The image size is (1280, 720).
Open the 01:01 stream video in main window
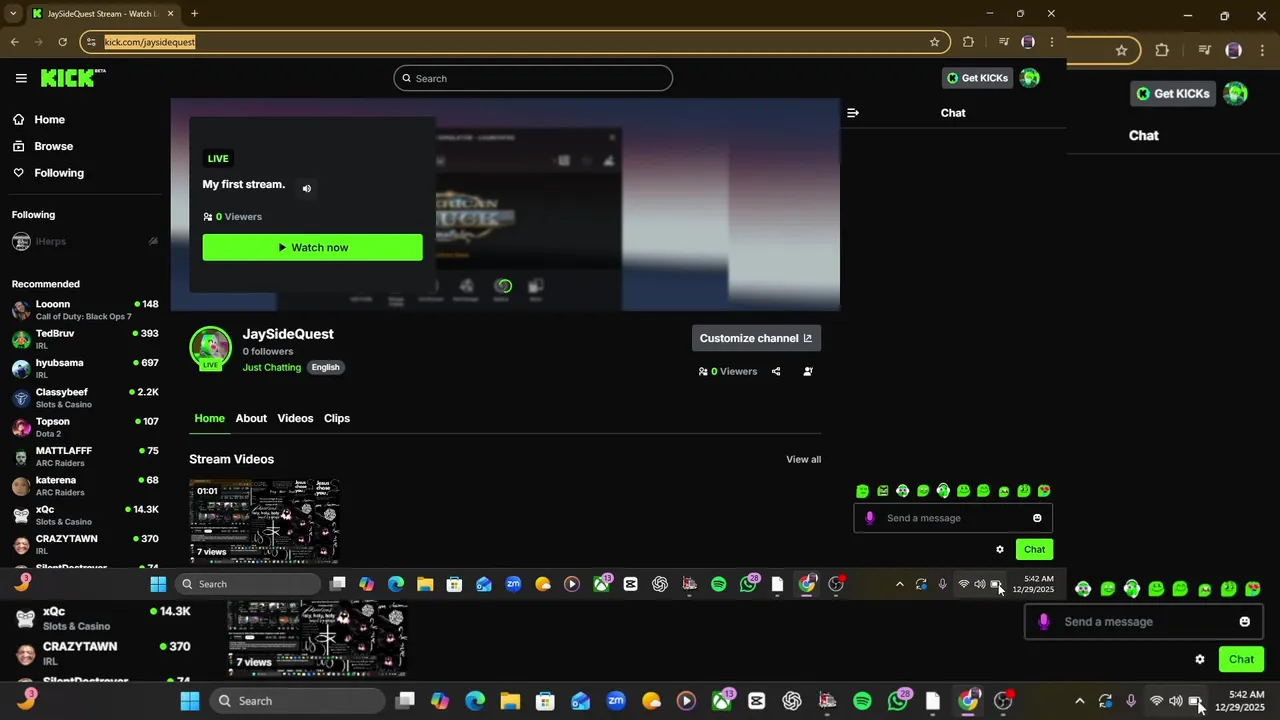point(264,521)
